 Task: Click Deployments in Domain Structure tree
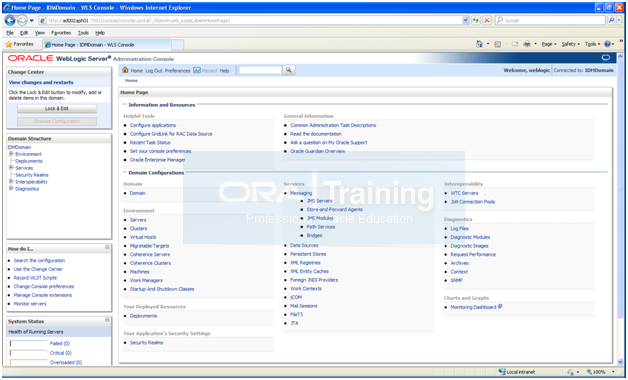click(29, 161)
